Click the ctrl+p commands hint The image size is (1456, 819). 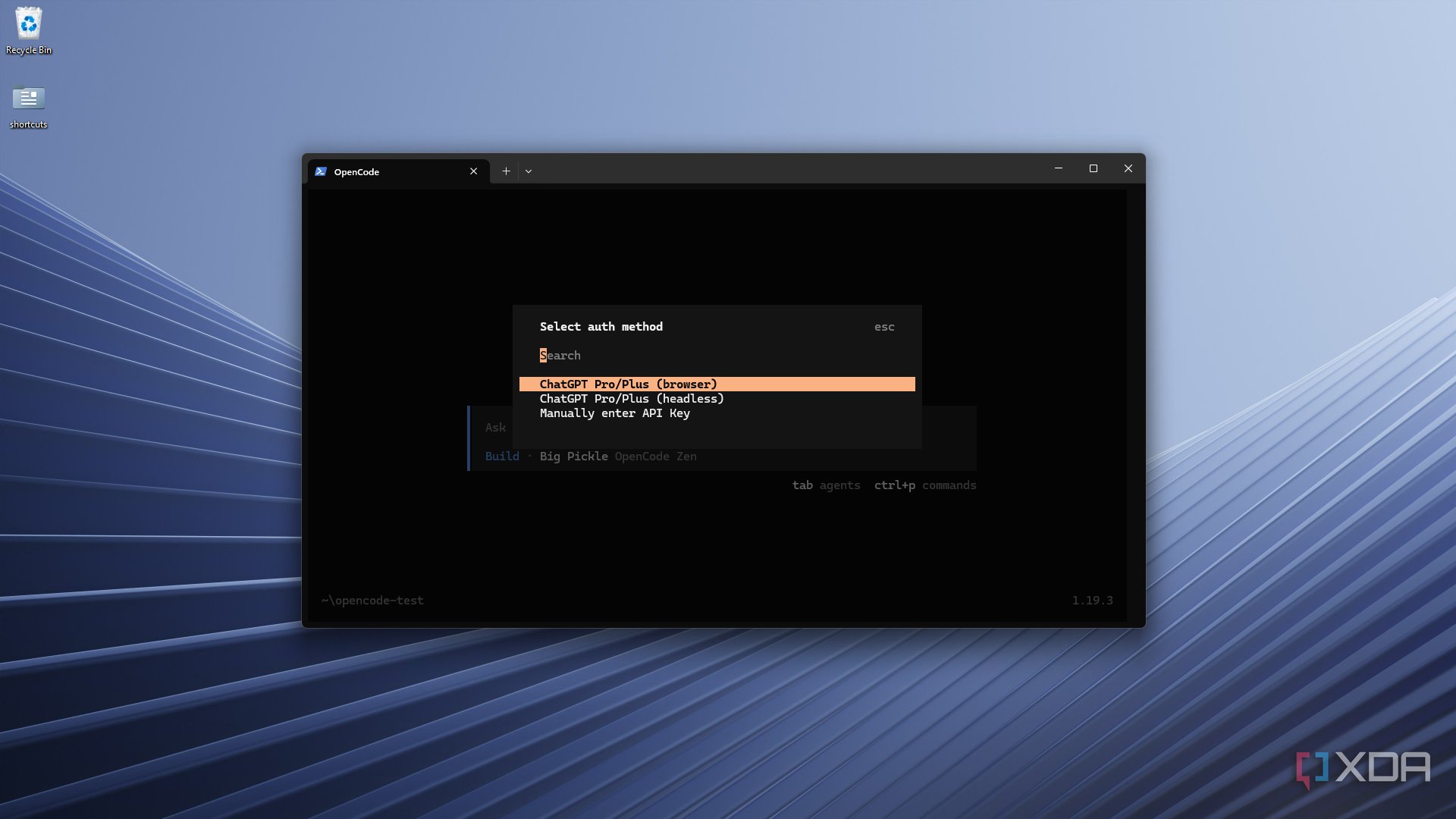click(925, 485)
